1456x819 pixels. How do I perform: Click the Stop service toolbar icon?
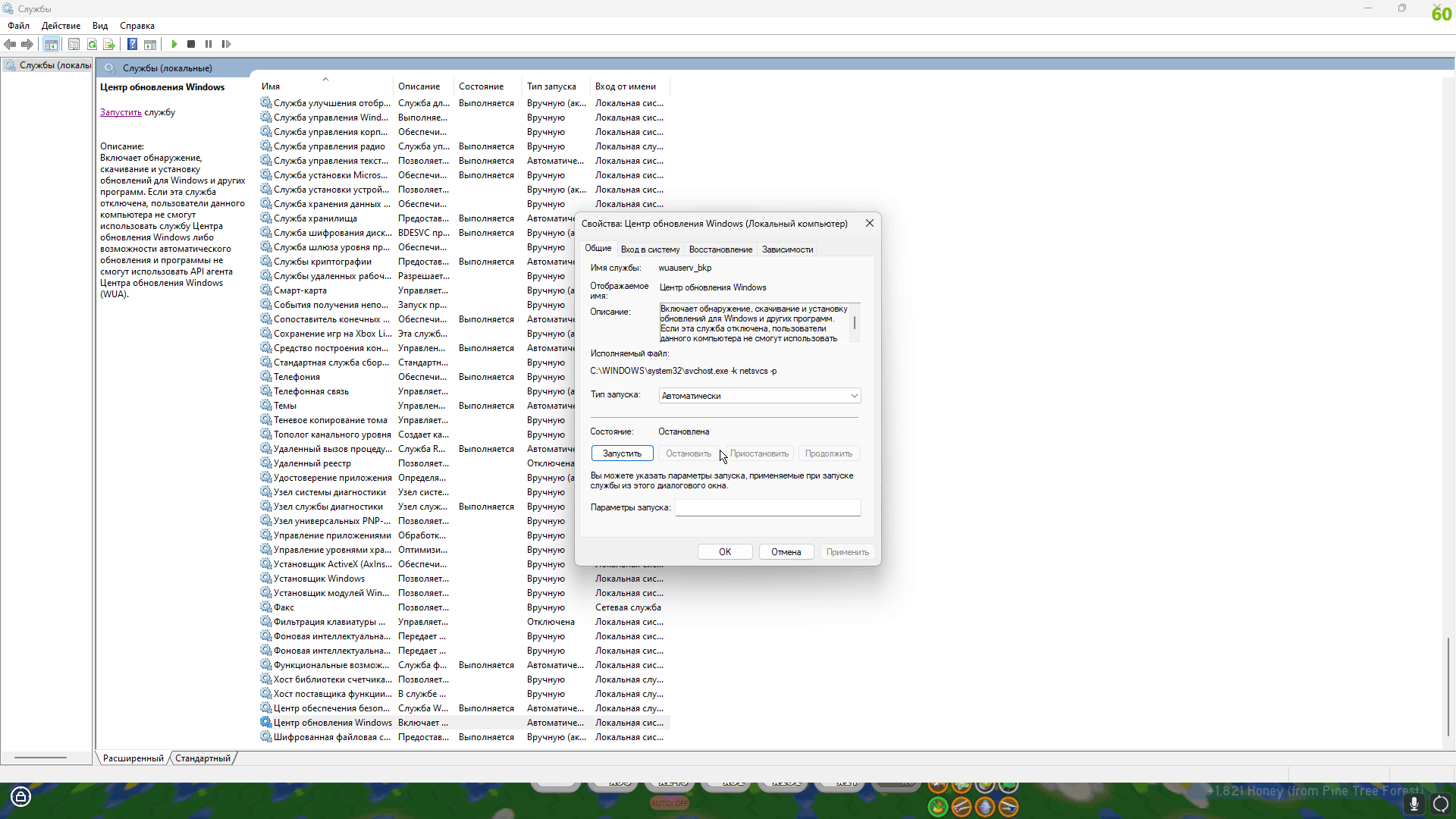191,44
